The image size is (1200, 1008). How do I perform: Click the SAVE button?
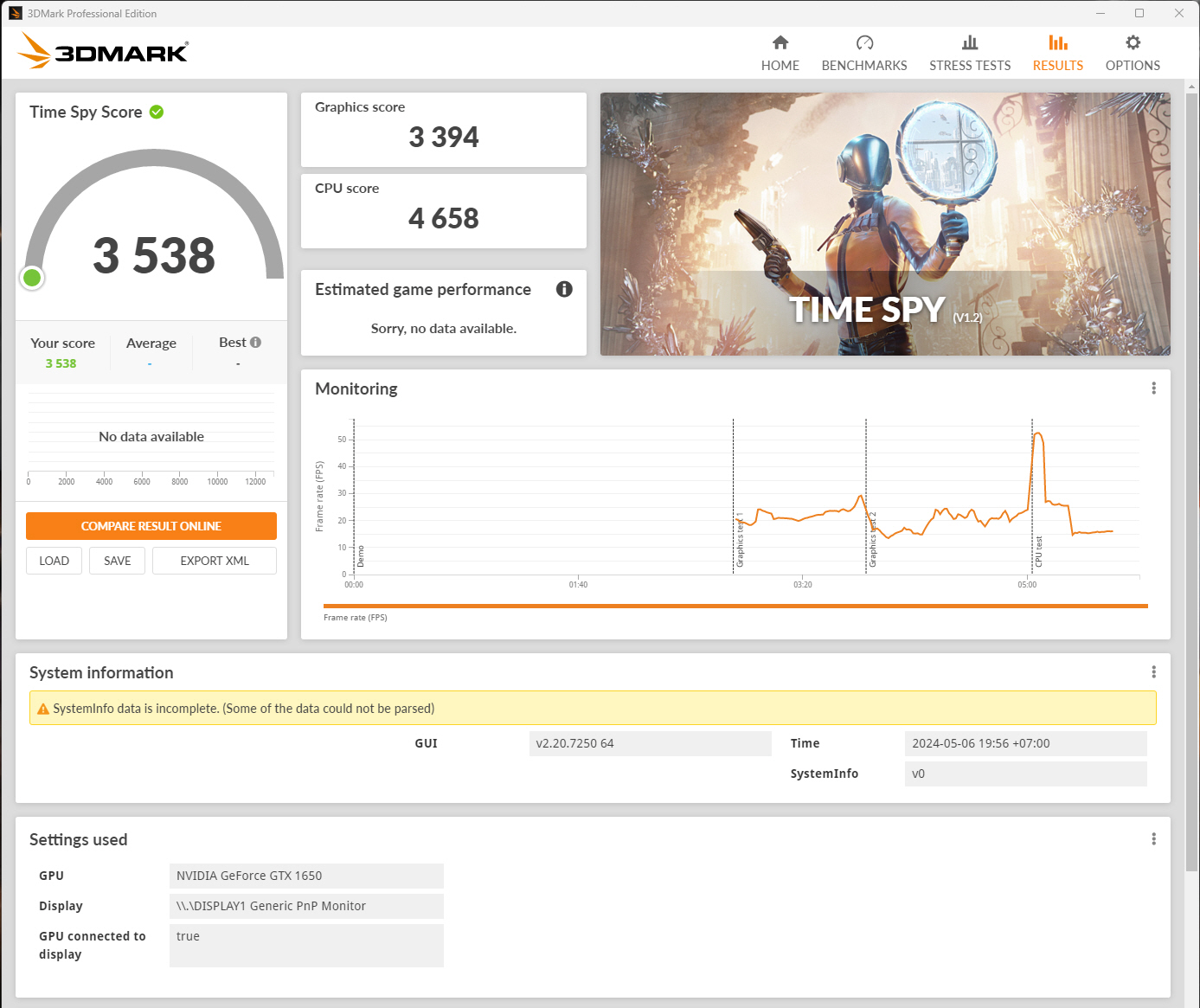[x=117, y=561]
